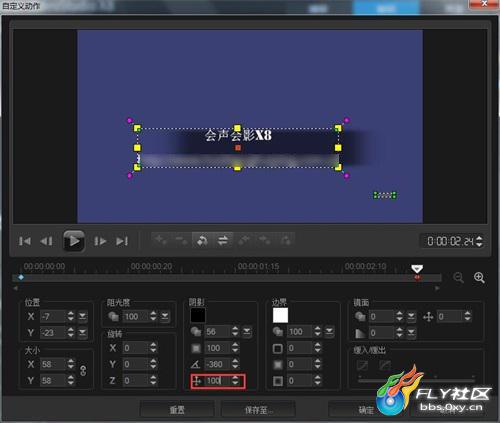Click the 重置 reset button

point(177,410)
